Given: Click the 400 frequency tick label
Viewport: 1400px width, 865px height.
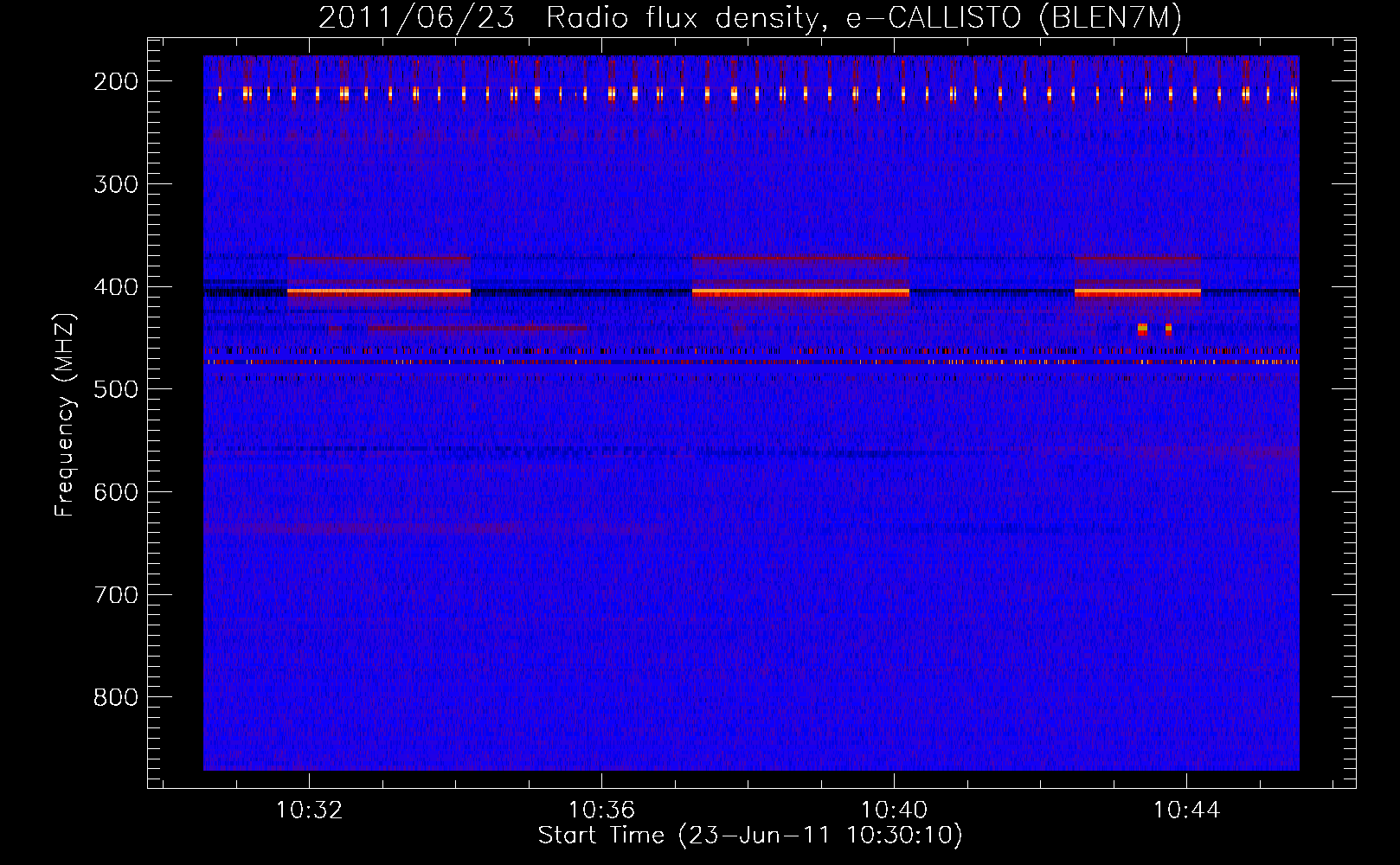Looking at the screenshot, I should 116,286.
